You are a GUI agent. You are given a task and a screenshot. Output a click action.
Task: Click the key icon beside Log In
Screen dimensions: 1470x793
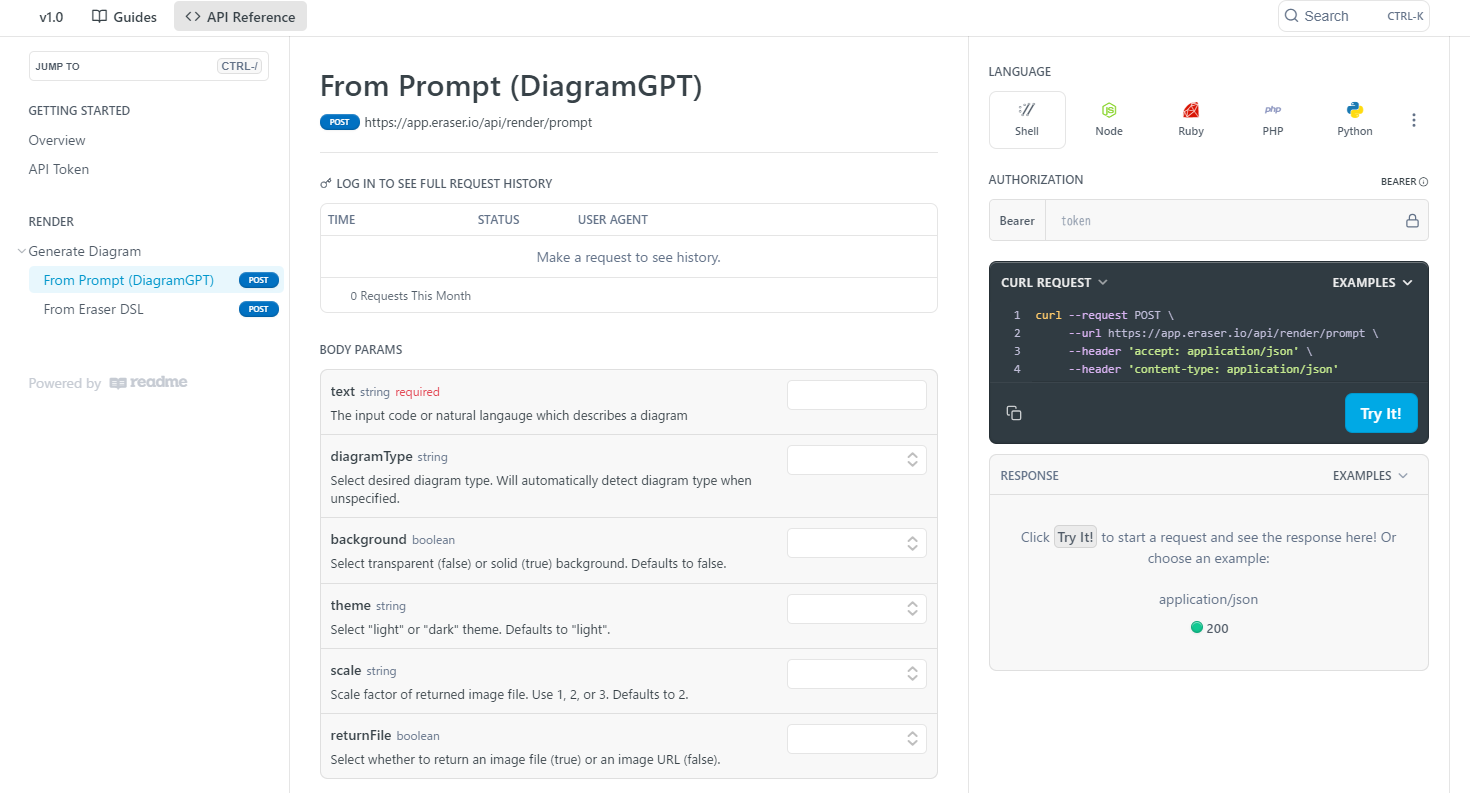point(326,184)
